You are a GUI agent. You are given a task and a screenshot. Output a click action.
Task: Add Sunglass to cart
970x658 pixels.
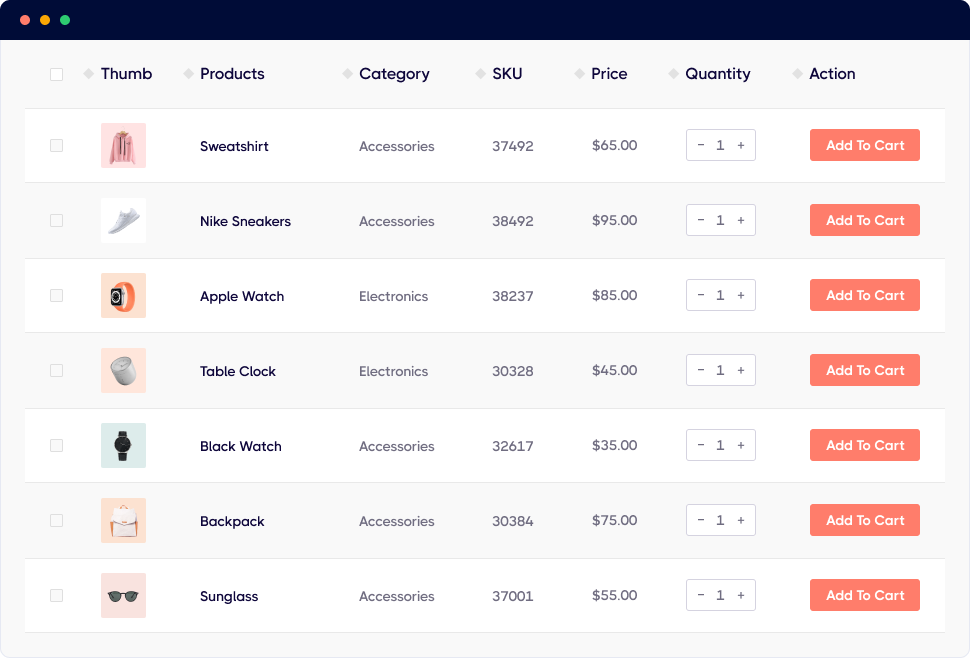point(864,596)
